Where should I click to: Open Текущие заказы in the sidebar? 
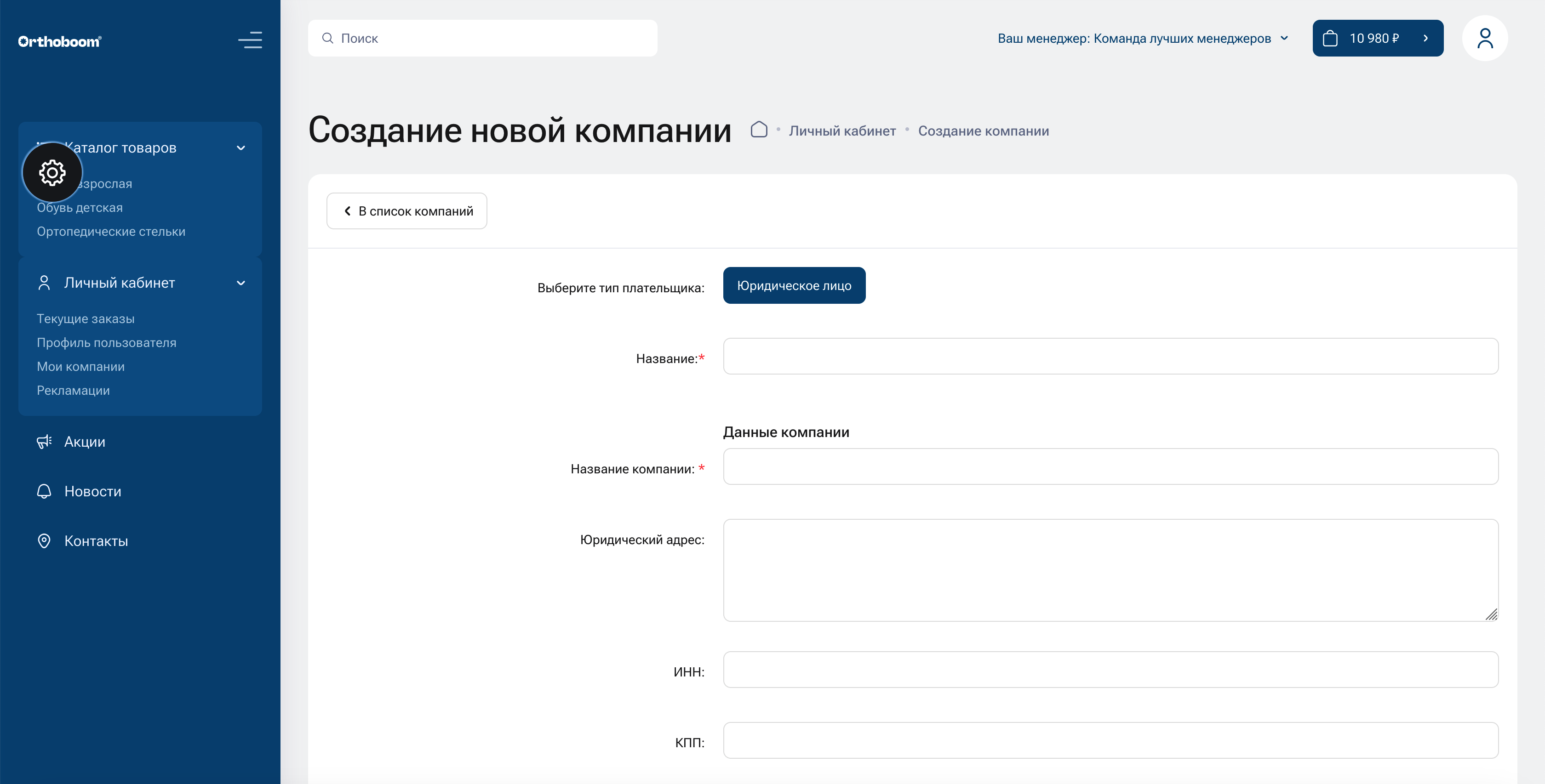(x=86, y=318)
